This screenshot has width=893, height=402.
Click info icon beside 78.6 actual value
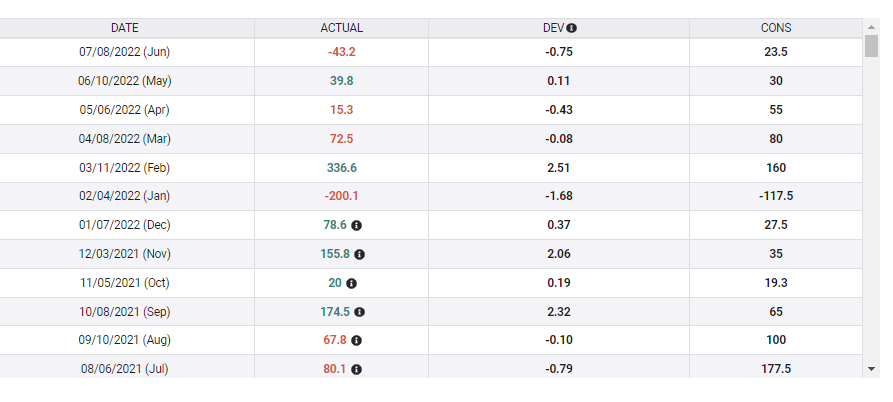point(356,226)
